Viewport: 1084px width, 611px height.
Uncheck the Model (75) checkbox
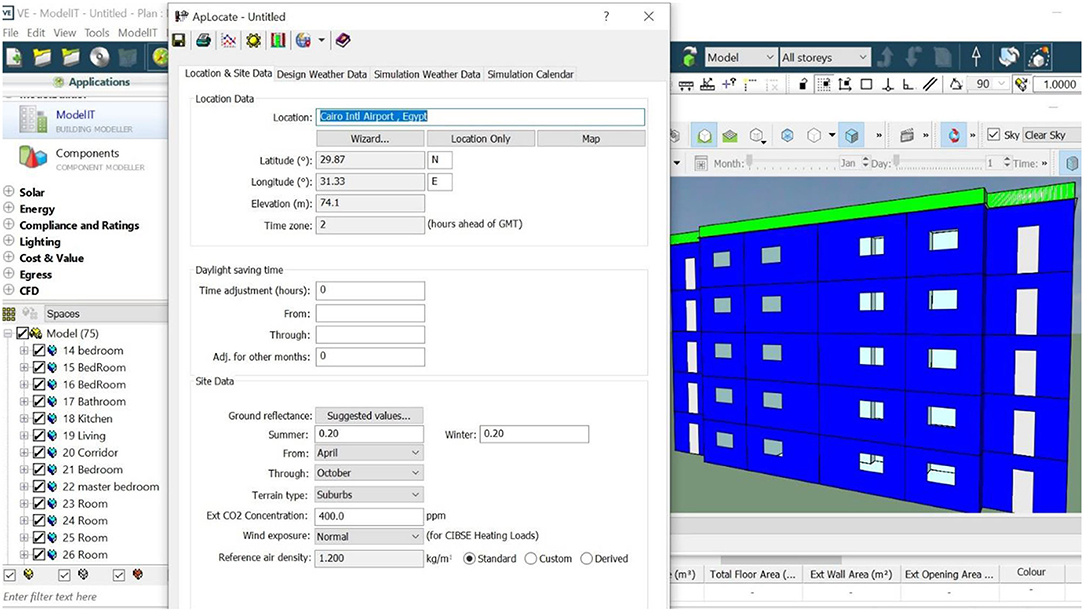(23, 333)
